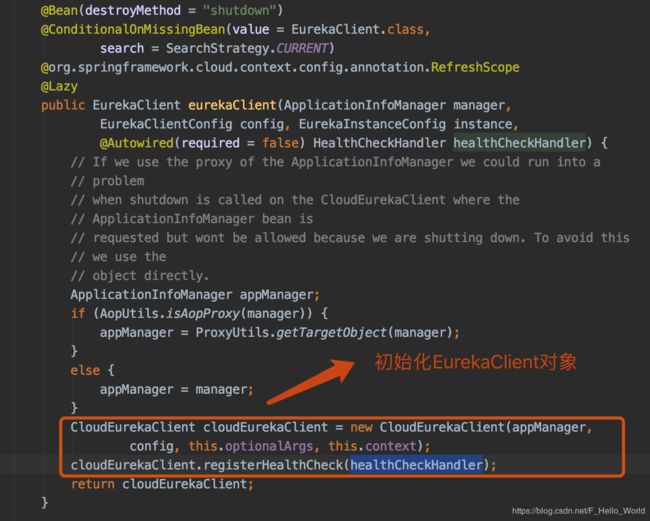Click appManager in the variable declaration line
Viewport: 650px width, 521px height.
tap(276, 295)
